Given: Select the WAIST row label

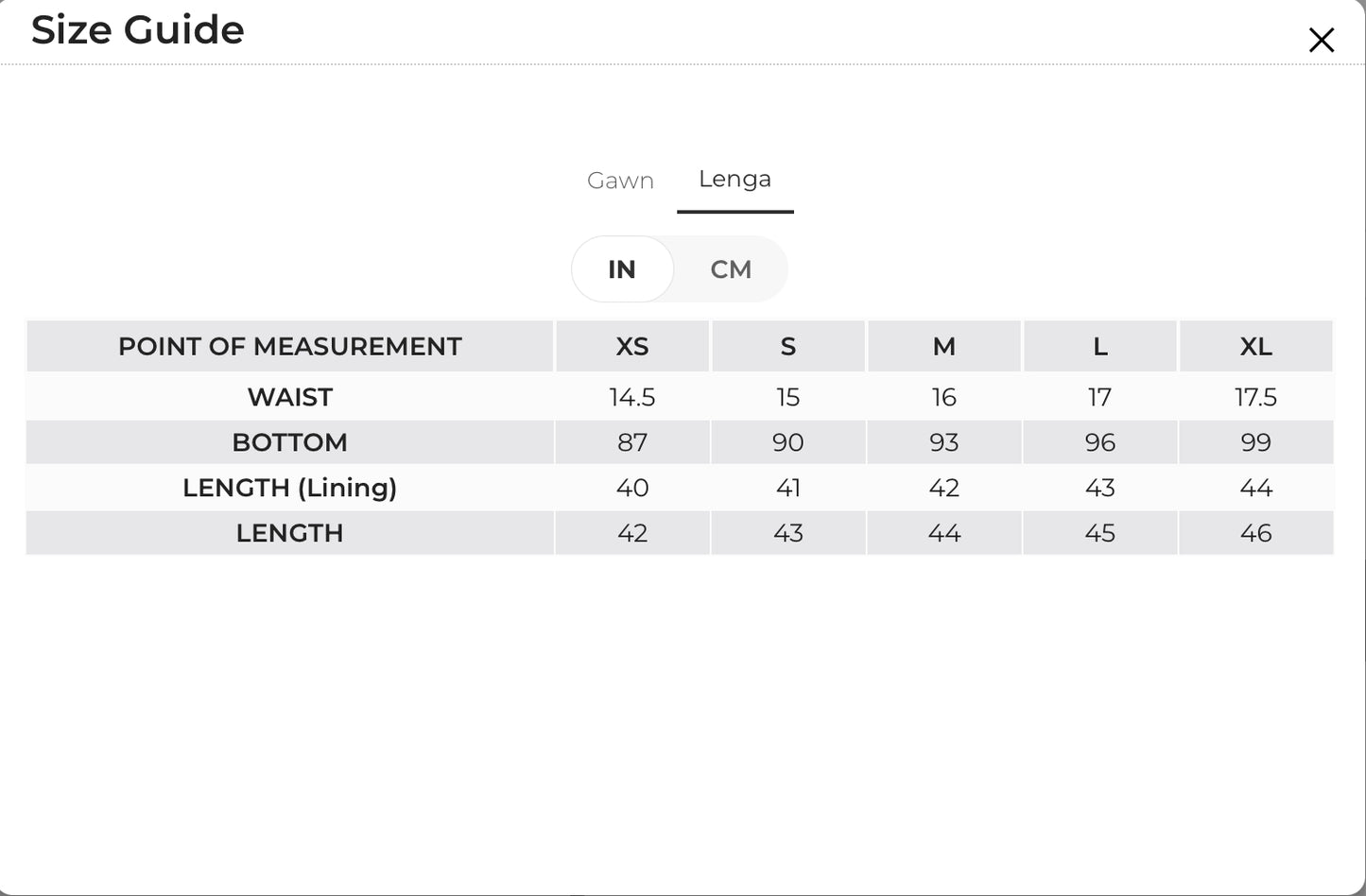Looking at the screenshot, I should point(289,397).
